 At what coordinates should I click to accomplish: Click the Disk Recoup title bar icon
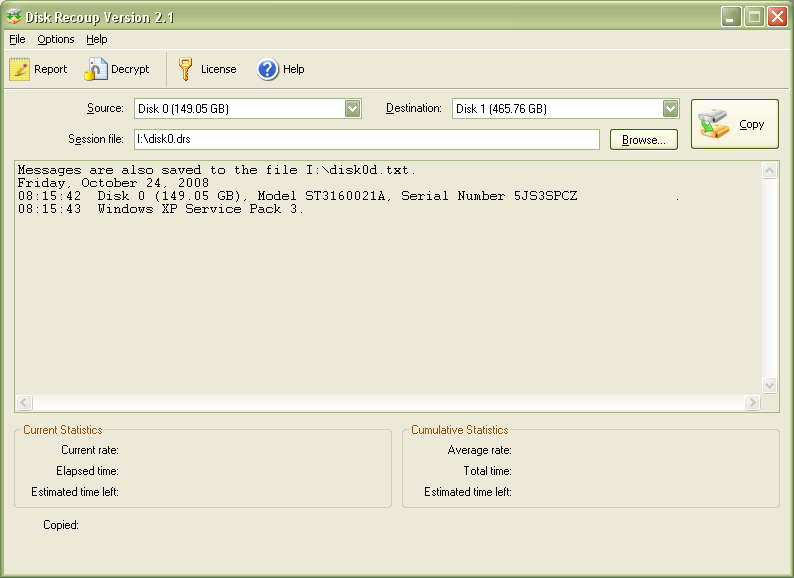[x=14, y=16]
